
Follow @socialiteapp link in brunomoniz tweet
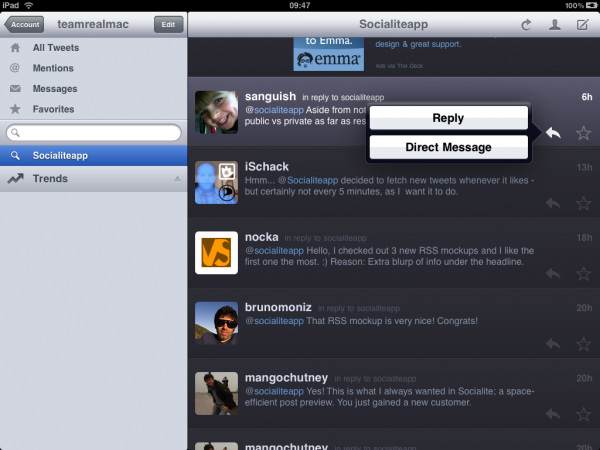pyautogui.click(x=274, y=321)
